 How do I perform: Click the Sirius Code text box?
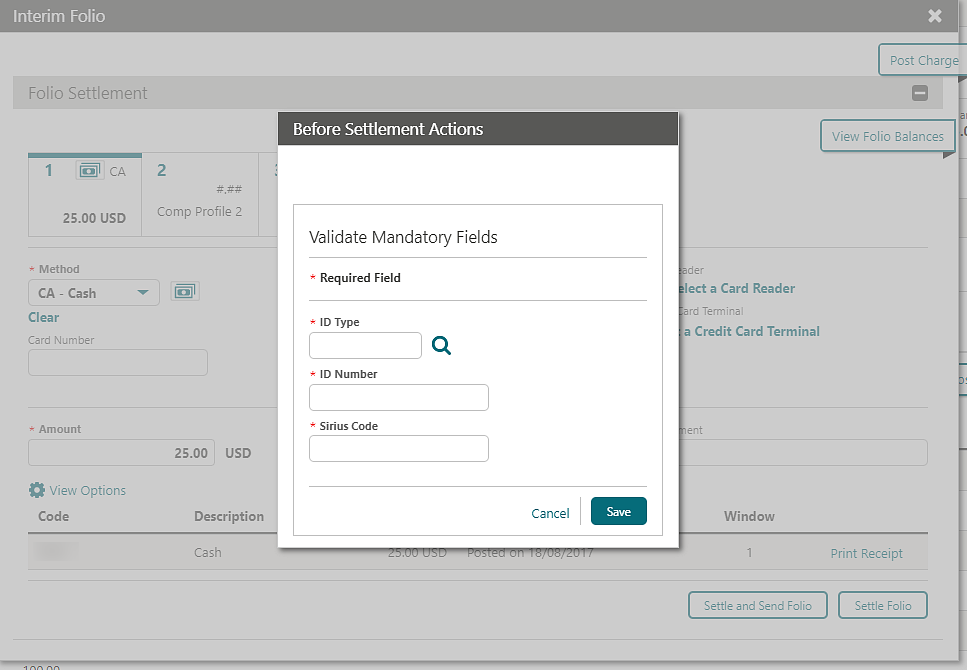pos(398,449)
